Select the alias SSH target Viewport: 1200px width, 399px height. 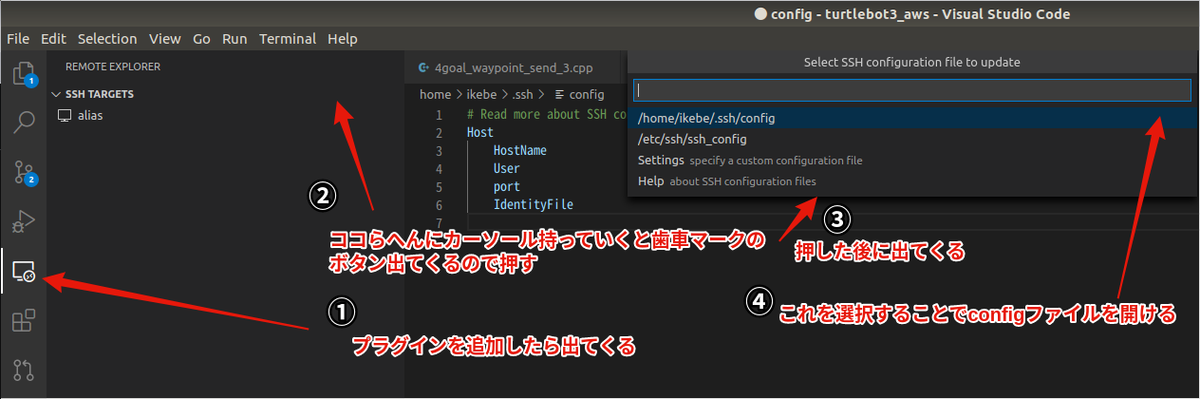point(90,115)
